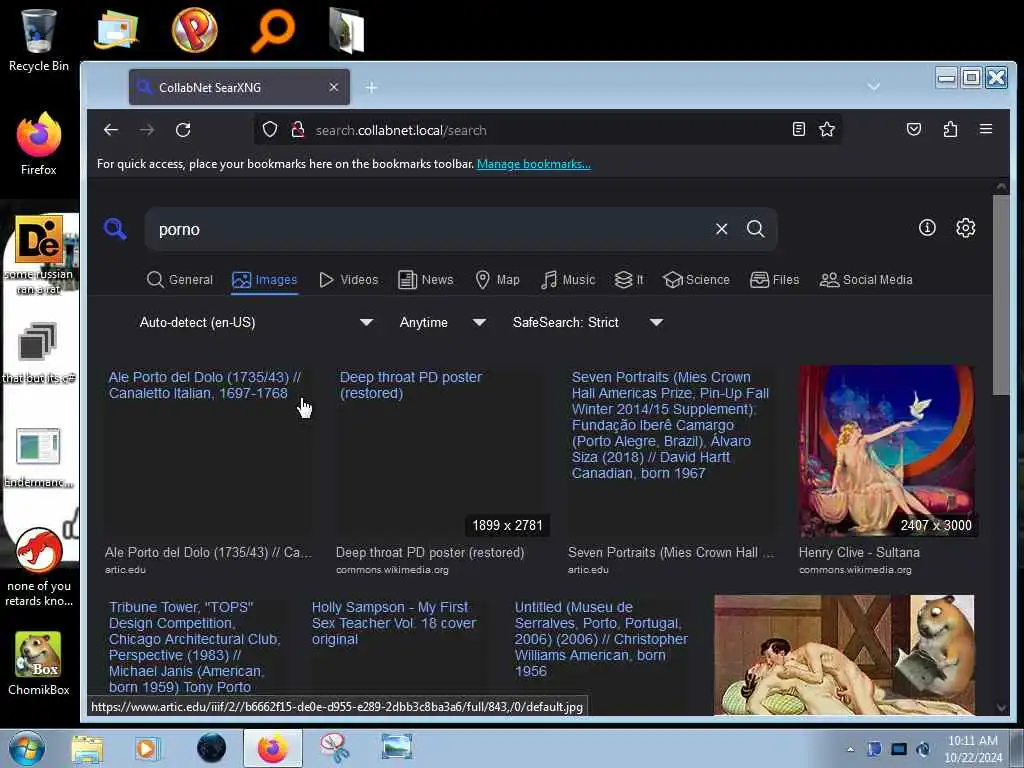Open the Auto-detect (en-US) language dropdown

point(255,323)
